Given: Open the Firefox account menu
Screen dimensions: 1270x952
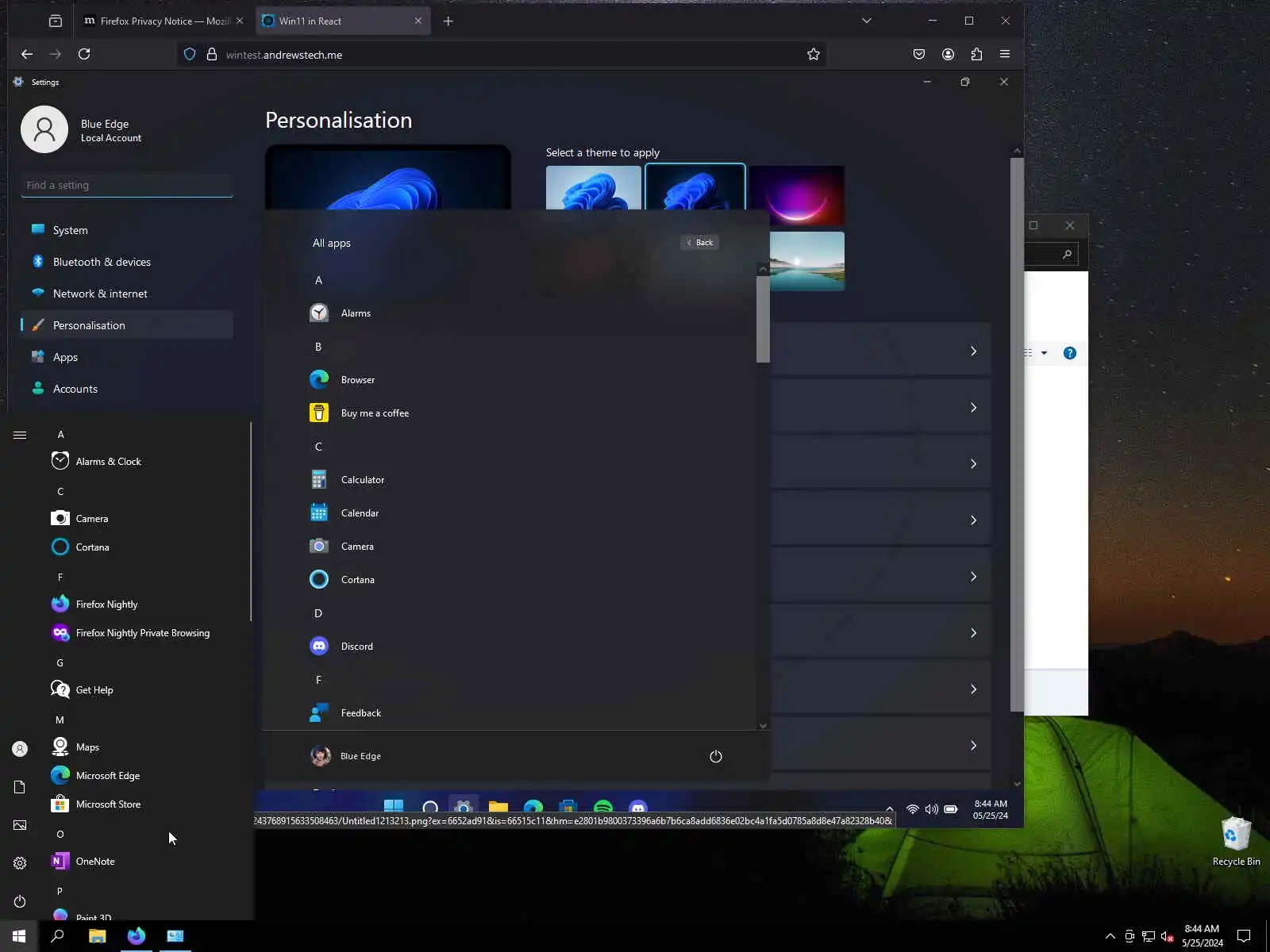Looking at the screenshot, I should 948,54.
